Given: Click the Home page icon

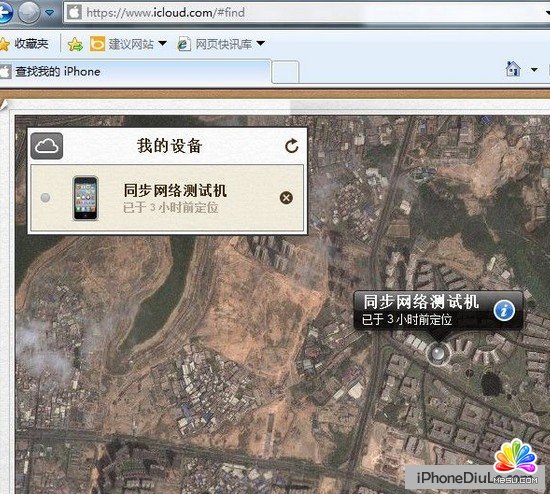Looking at the screenshot, I should coord(513,69).
